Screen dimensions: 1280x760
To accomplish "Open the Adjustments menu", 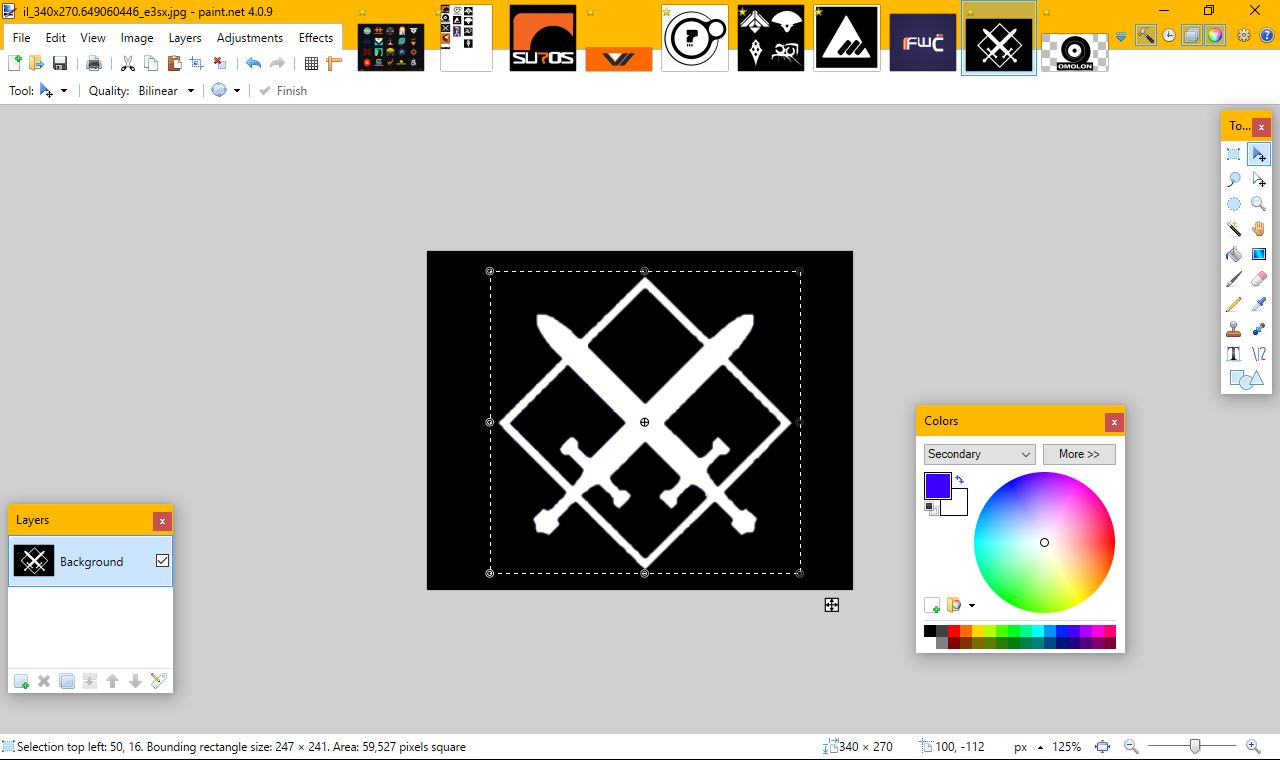I will (x=250, y=37).
